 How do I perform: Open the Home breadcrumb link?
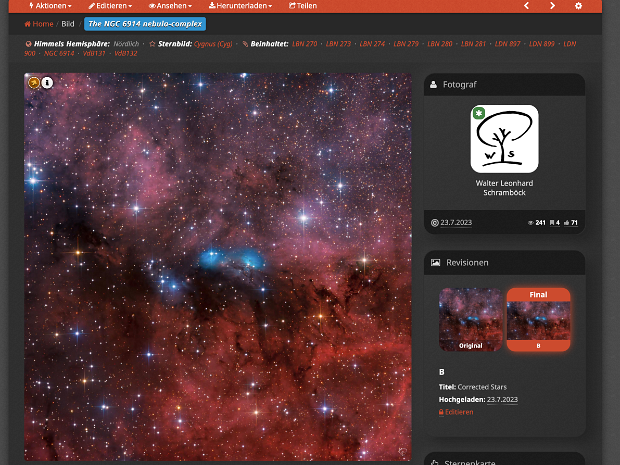pos(39,24)
